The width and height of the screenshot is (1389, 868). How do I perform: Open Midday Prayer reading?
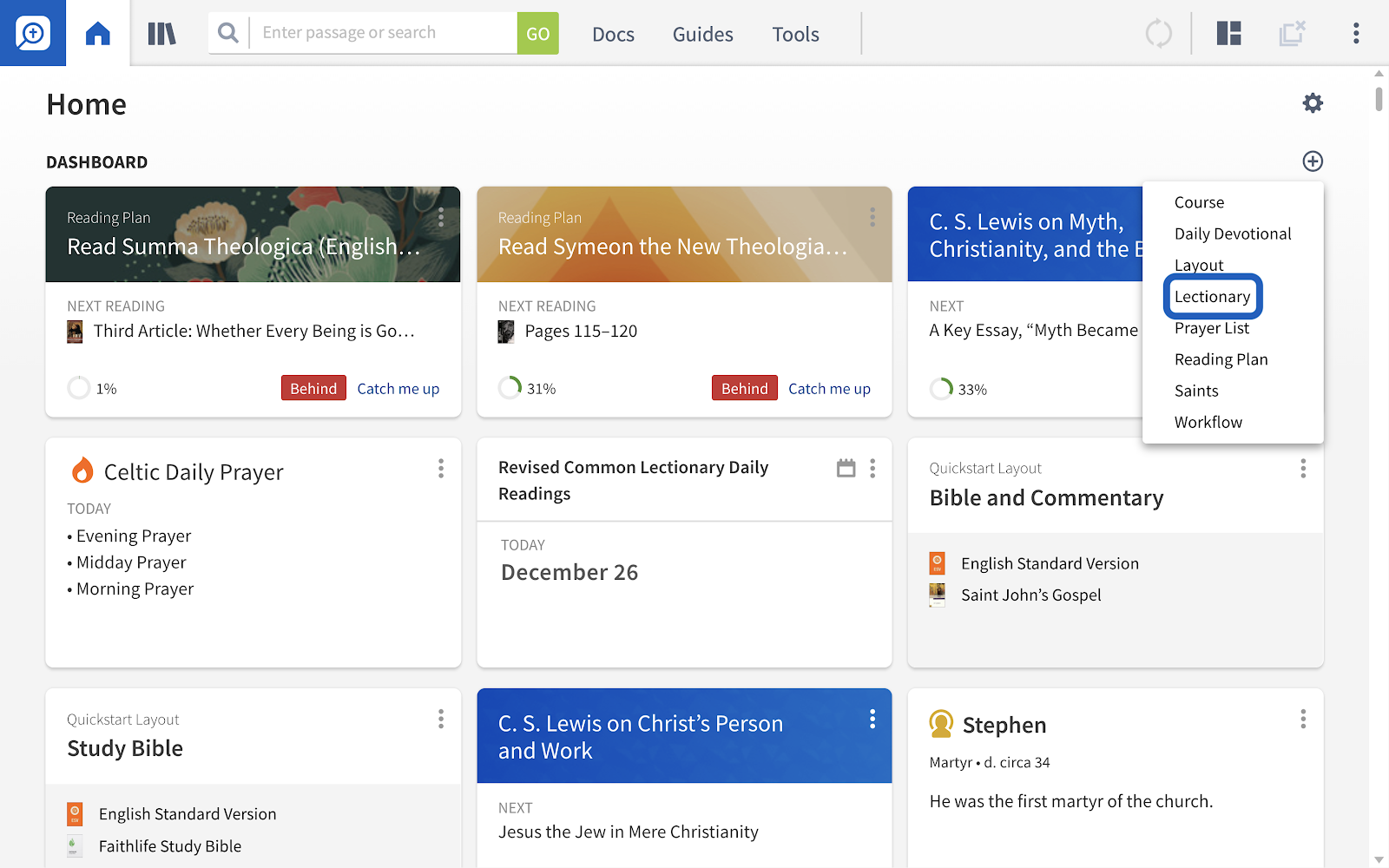coord(131,562)
